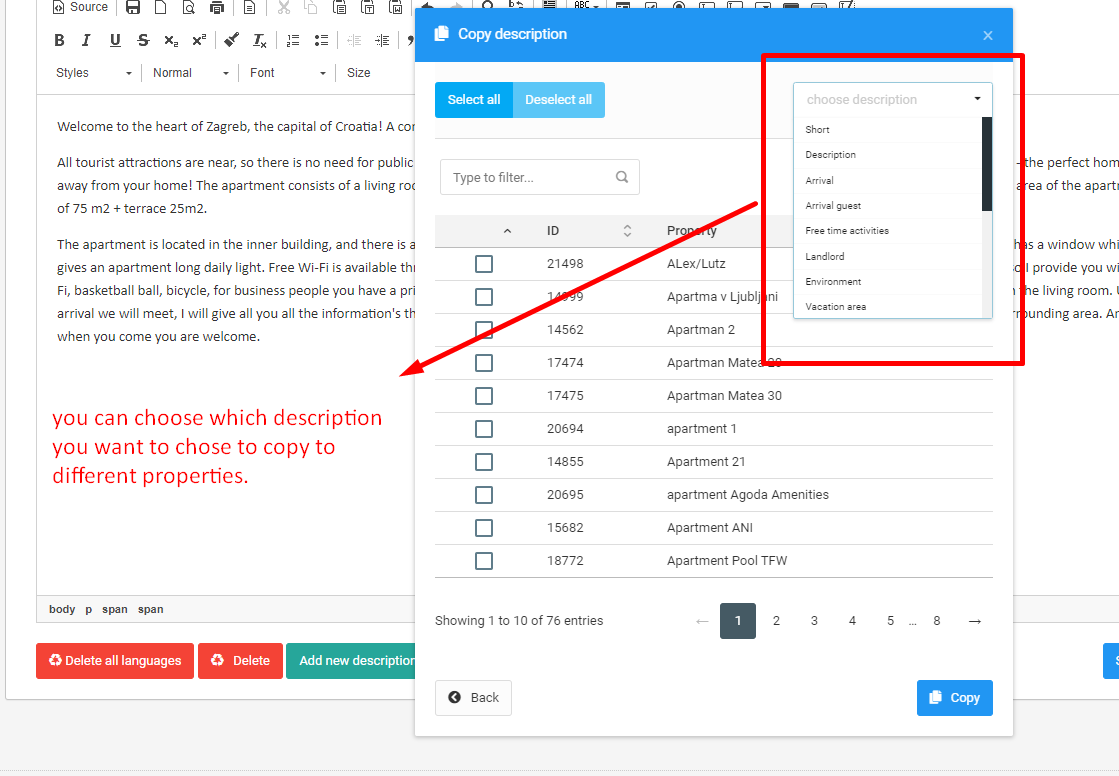Click the next page arrow
Image resolution: width=1119 pixels, height=776 pixels.
tap(975, 621)
